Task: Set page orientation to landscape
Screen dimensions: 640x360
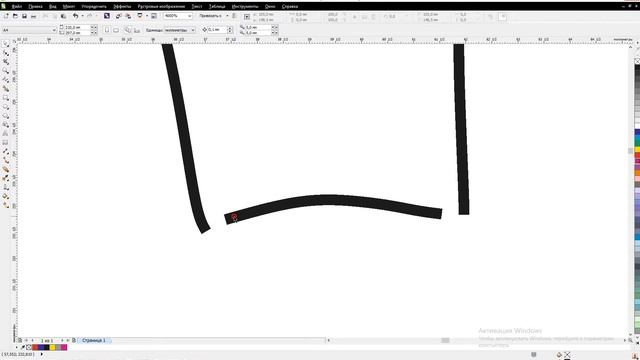Action: pos(116,30)
